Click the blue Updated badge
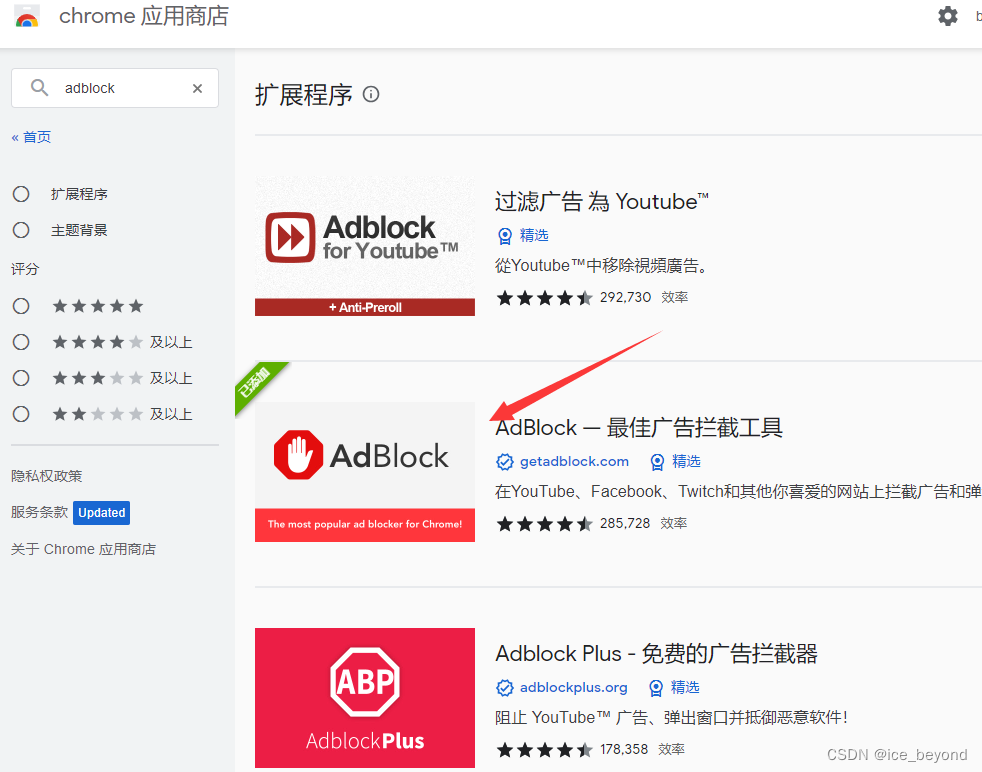The width and height of the screenshot is (982, 772). point(101,513)
